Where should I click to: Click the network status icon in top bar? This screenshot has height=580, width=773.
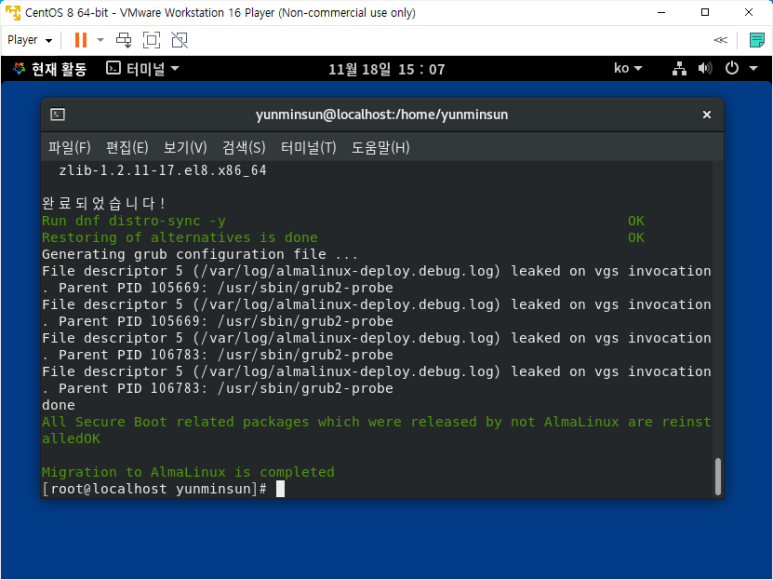click(679, 68)
